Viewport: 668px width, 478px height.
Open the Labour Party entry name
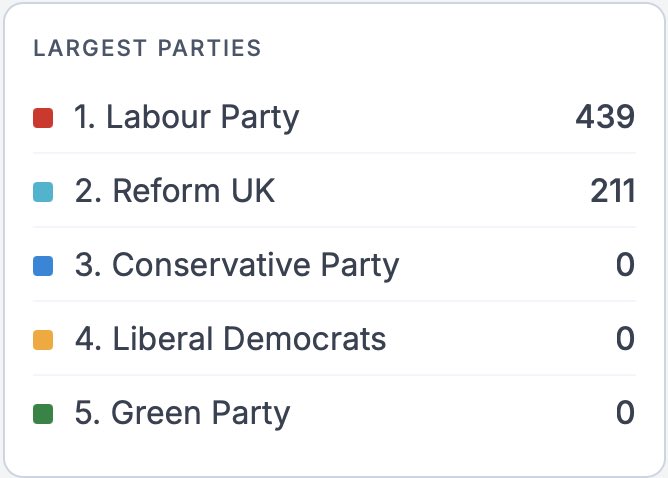pyautogui.click(x=202, y=118)
